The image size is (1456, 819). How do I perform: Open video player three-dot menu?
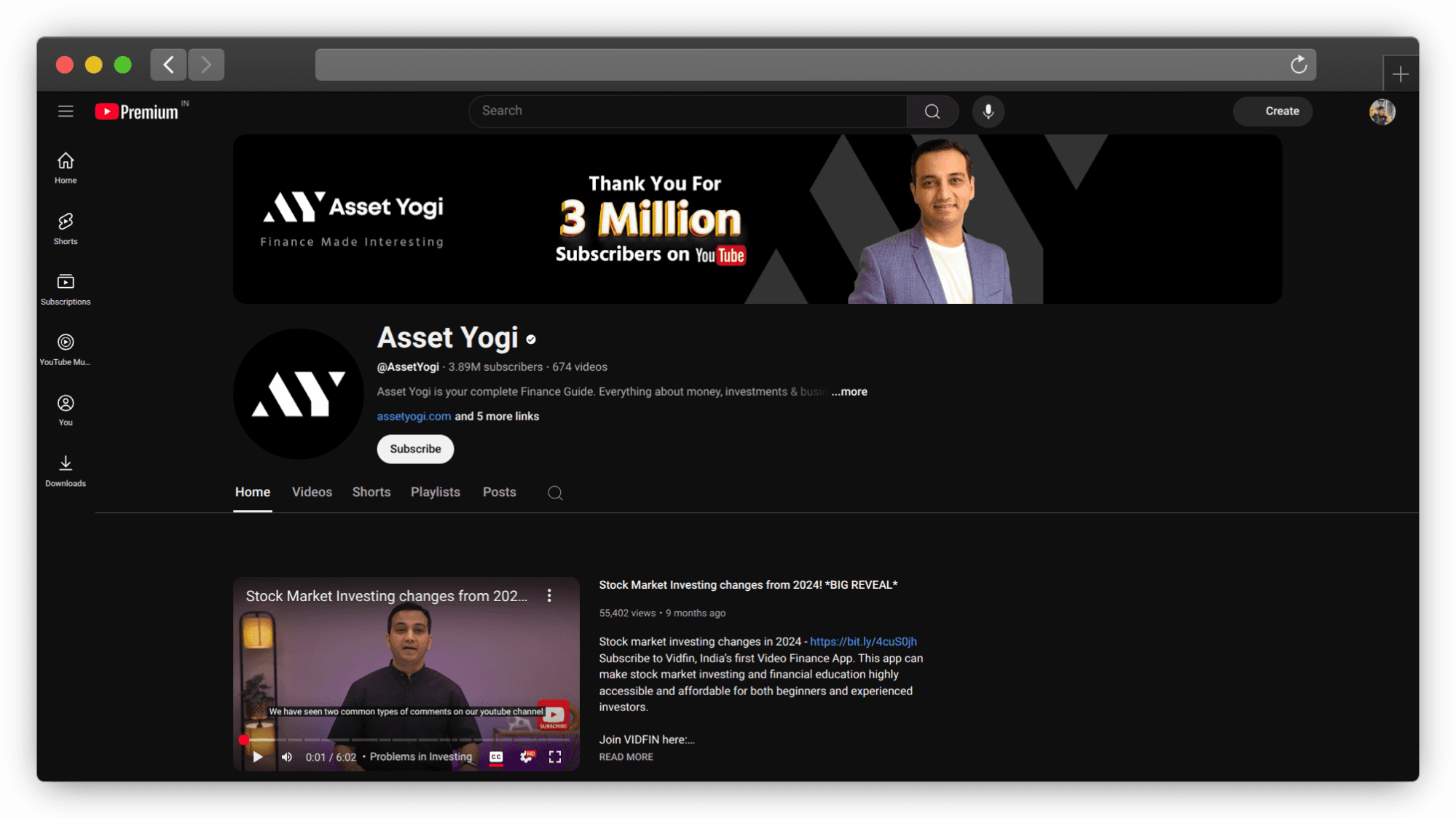pyautogui.click(x=549, y=596)
